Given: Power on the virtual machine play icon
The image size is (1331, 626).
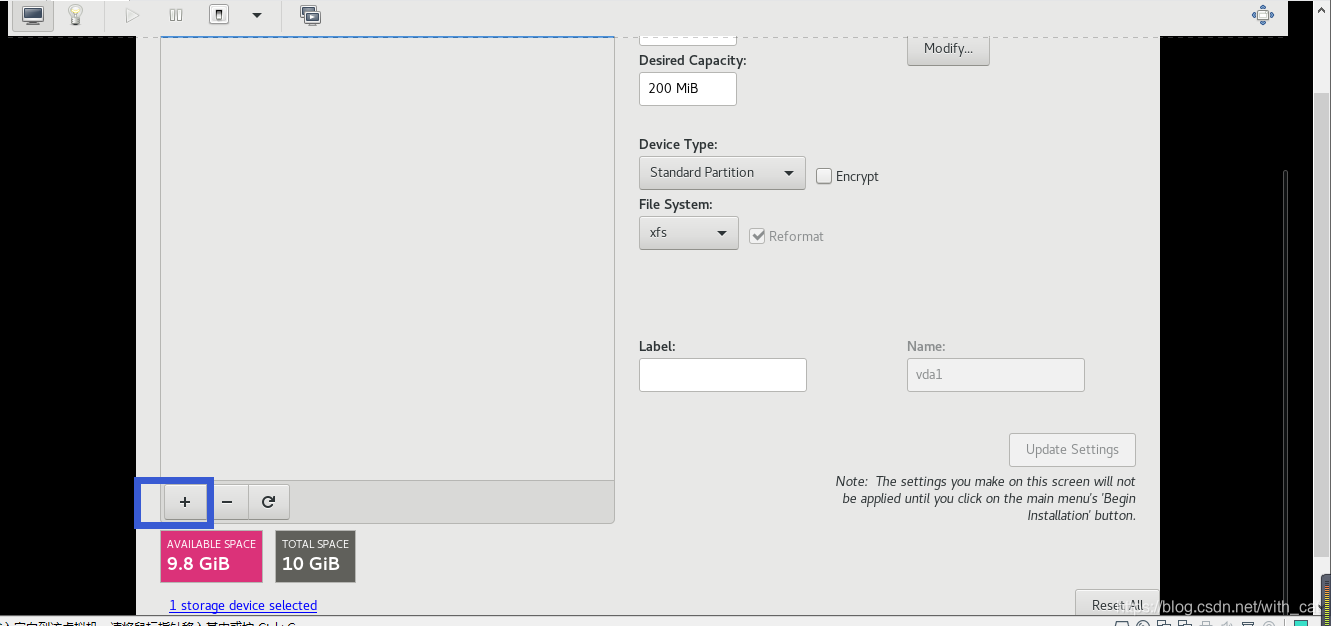Looking at the screenshot, I should pos(132,15).
